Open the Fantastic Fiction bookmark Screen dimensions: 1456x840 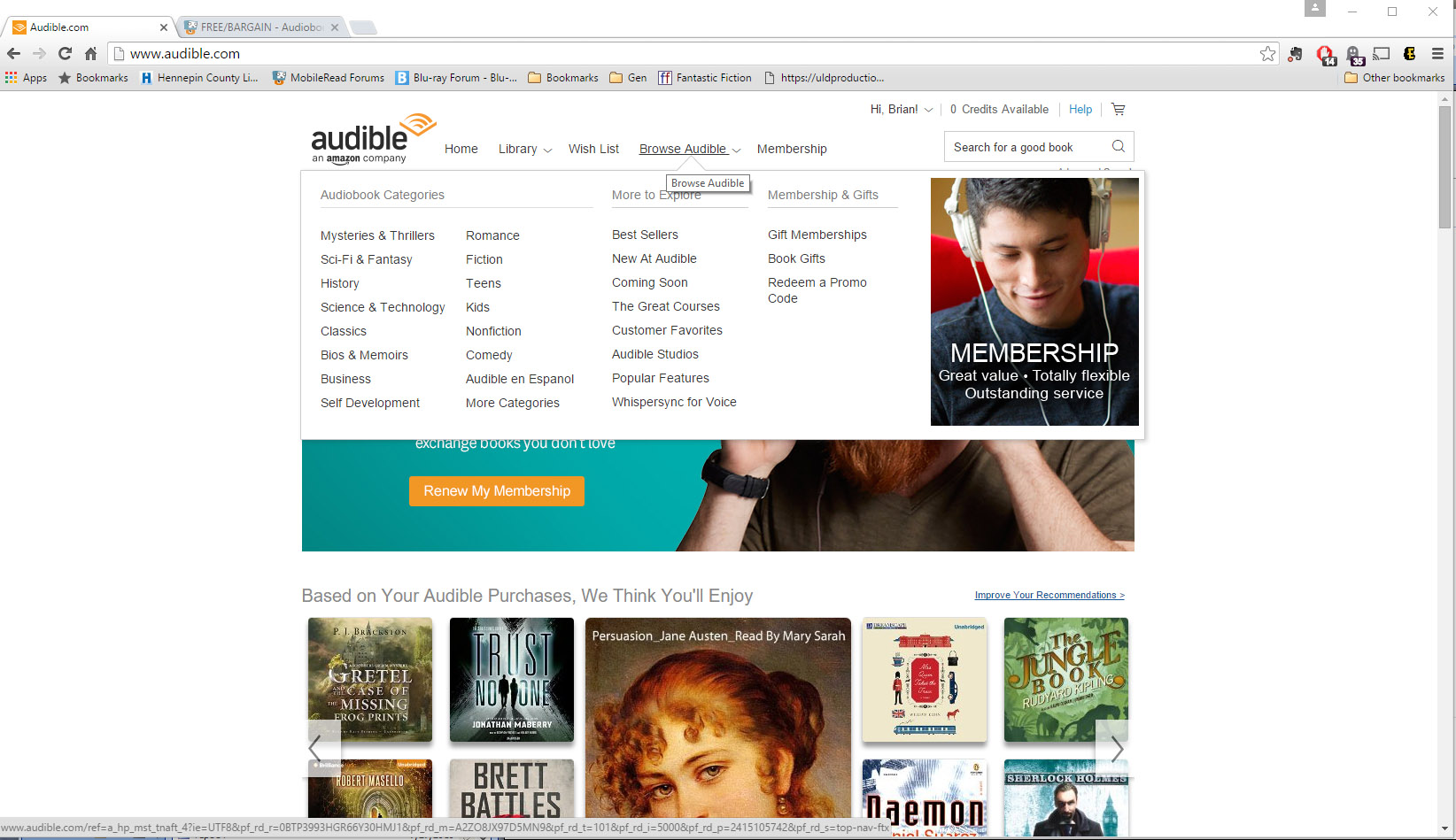[x=705, y=78]
